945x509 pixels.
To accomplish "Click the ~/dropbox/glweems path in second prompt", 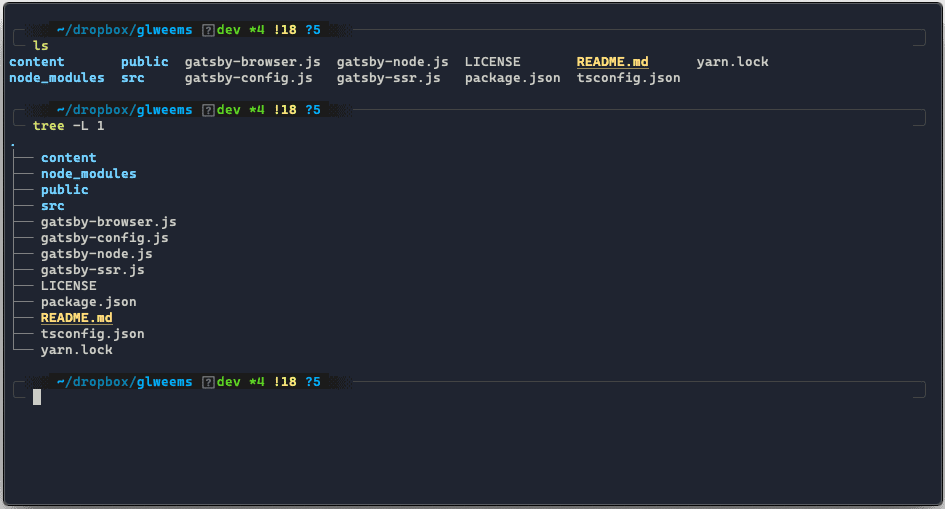I will [x=124, y=110].
